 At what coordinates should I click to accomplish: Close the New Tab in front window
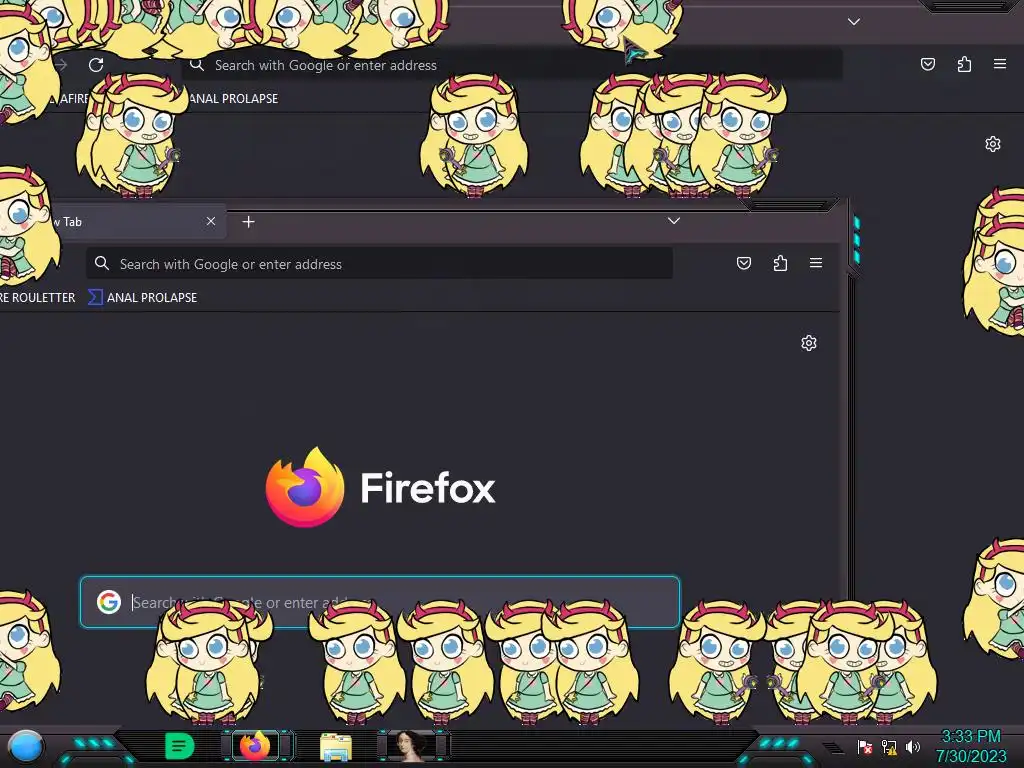click(x=211, y=221)
